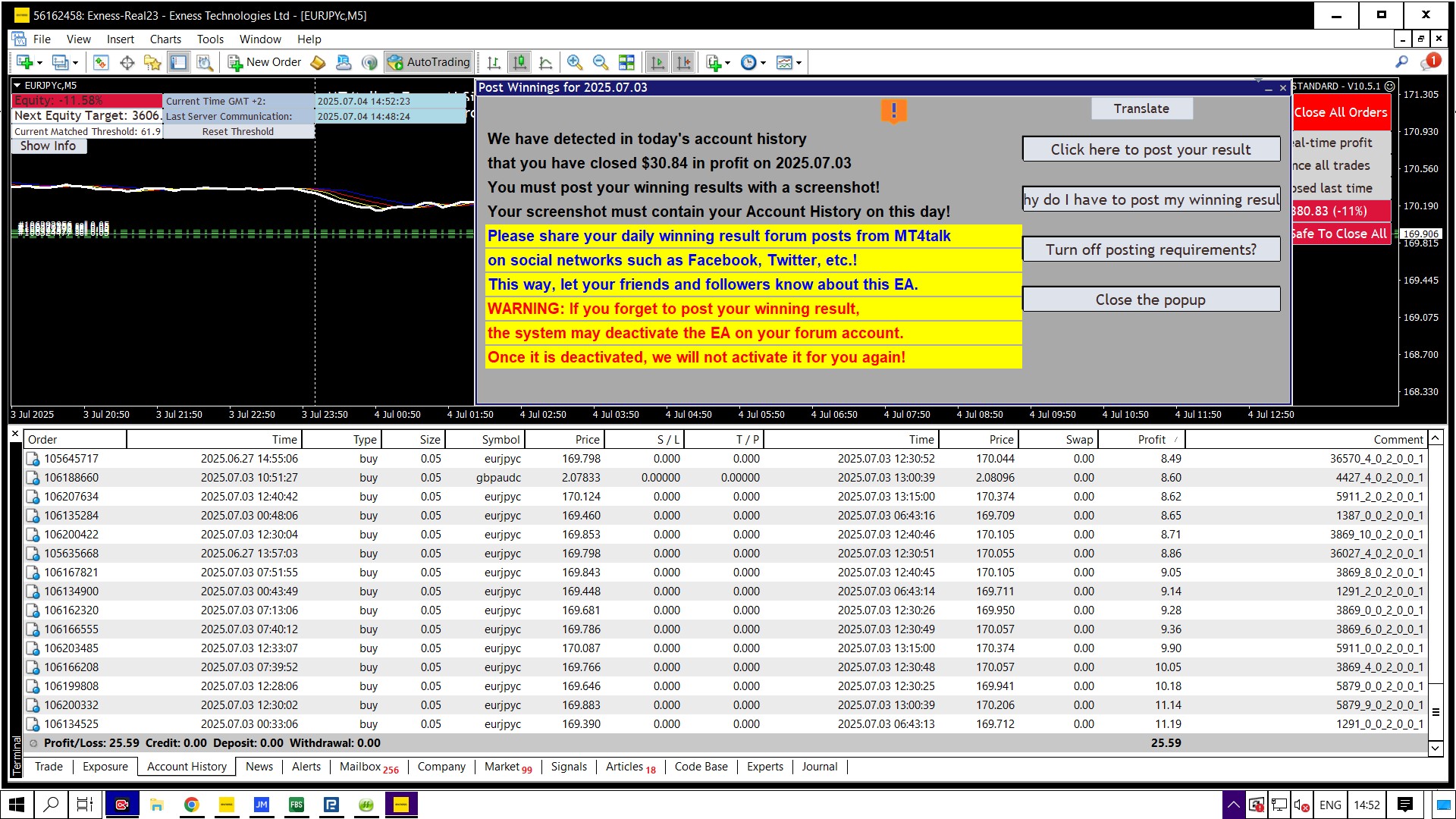This screenshot has height=819, width=1456.
Task: Switch to the Journal tab
Action: point(819,767)
